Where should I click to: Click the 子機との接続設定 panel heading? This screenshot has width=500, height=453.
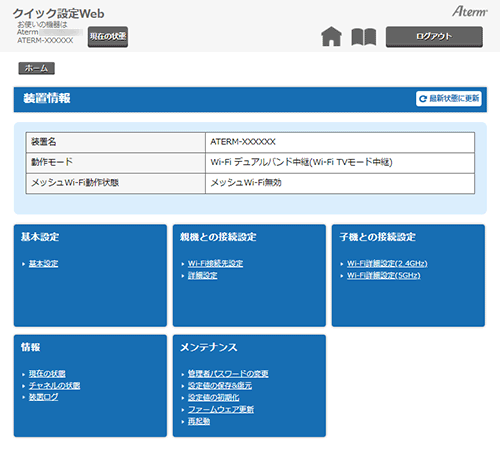[x=377, y=237]
